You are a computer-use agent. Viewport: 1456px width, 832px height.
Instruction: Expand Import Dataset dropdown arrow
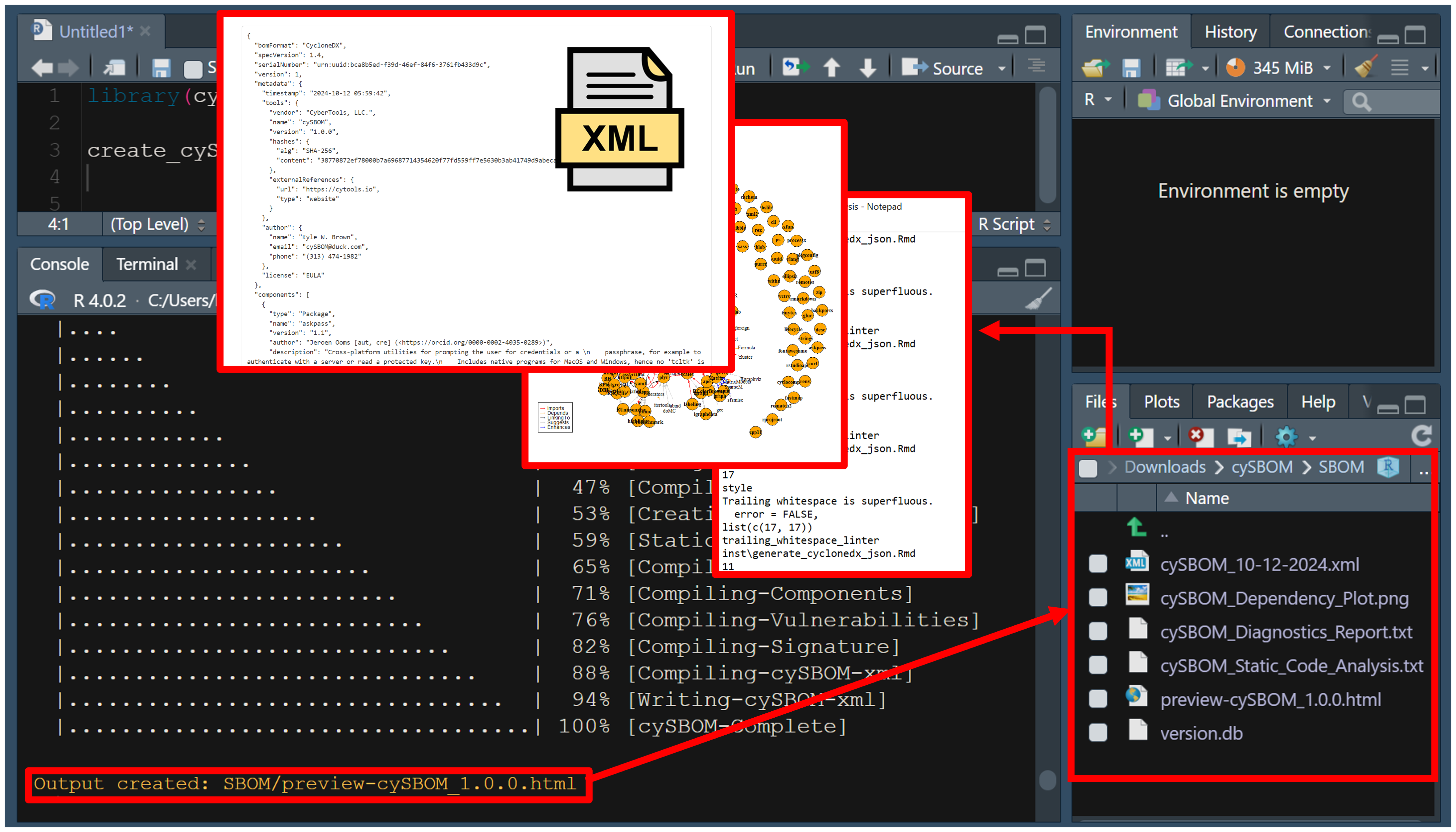(1205, 68)
